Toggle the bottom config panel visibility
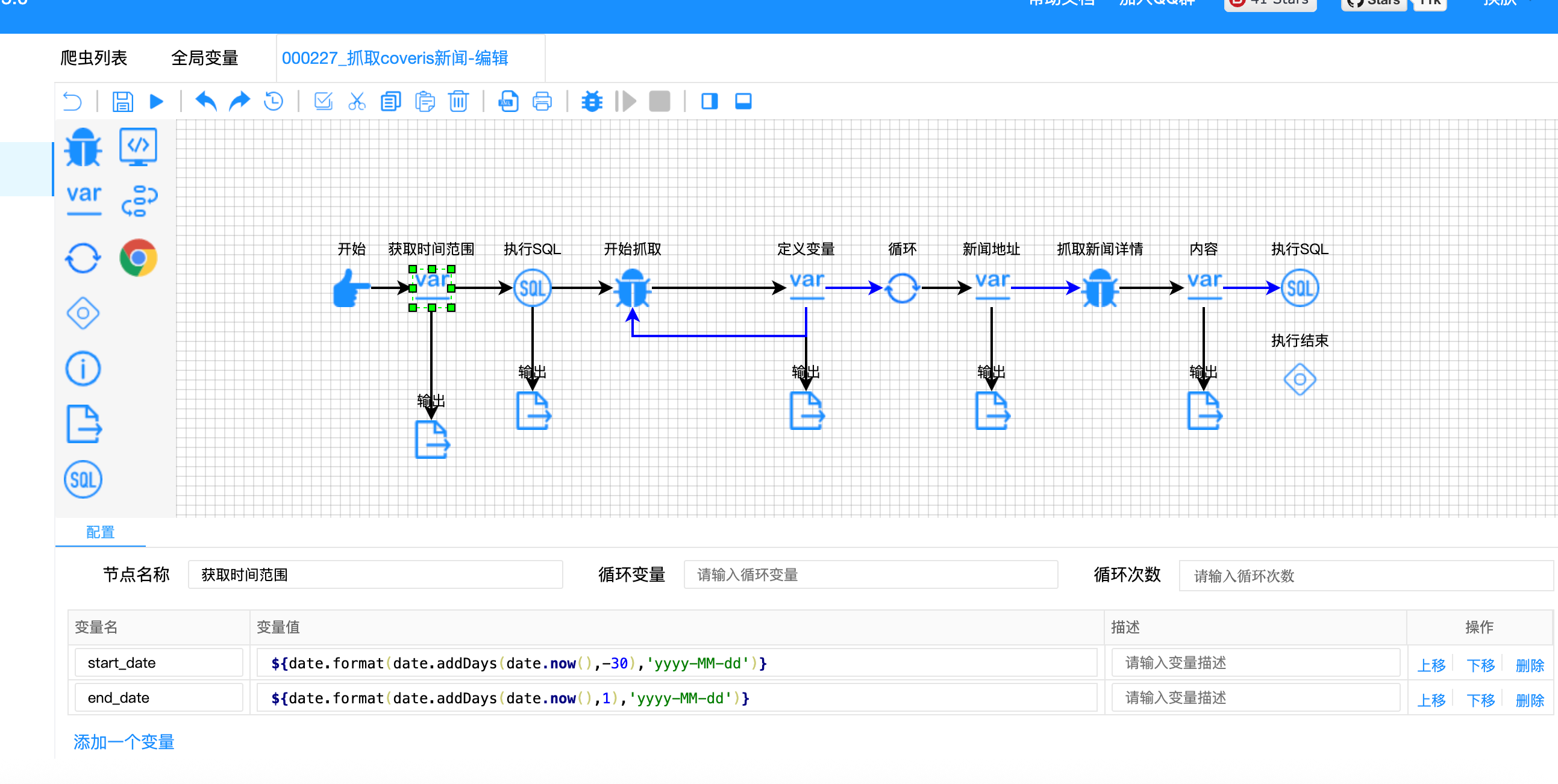 click(x=743, y=101)
